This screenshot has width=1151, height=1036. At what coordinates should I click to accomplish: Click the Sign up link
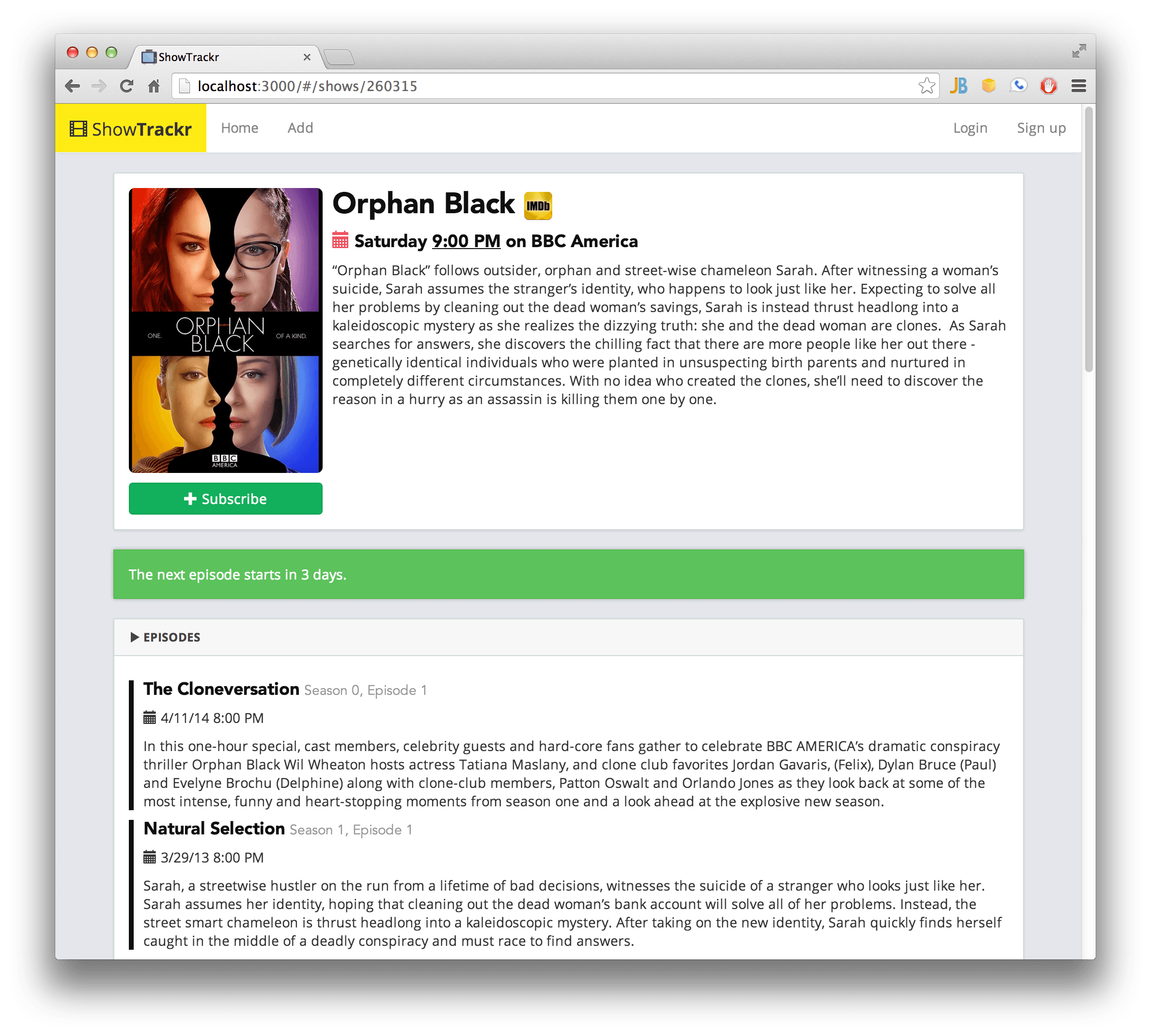click(x=1041, y=128)
